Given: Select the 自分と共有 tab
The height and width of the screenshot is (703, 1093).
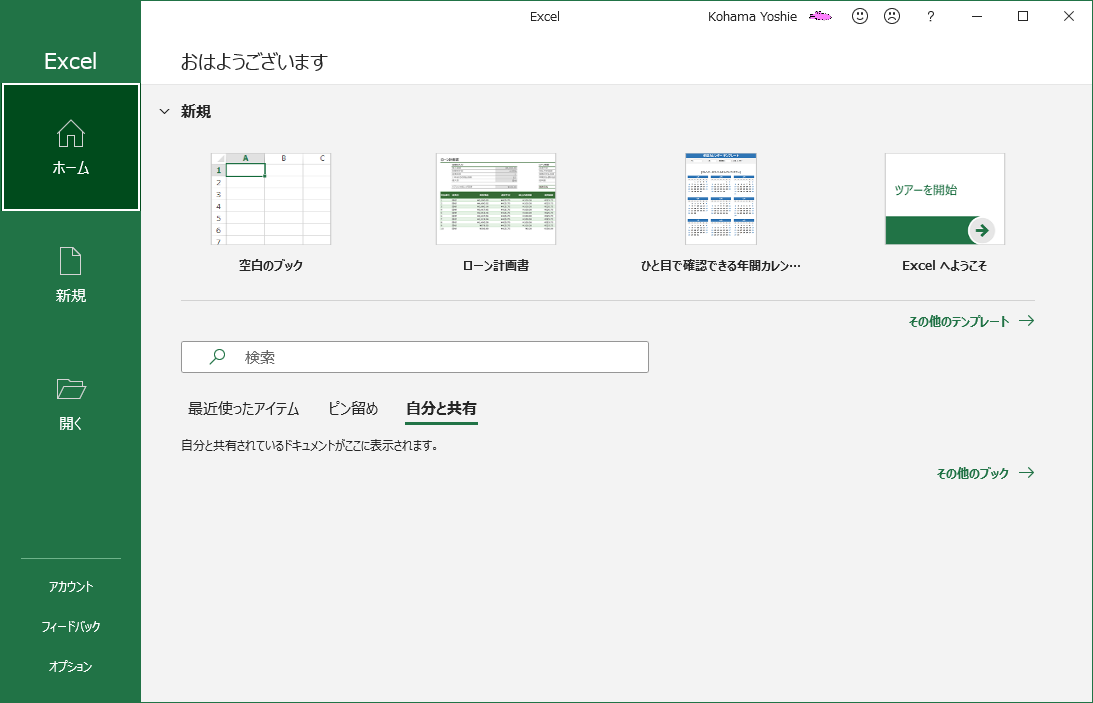Looking at the screenshot, I should tap(441, 409).
